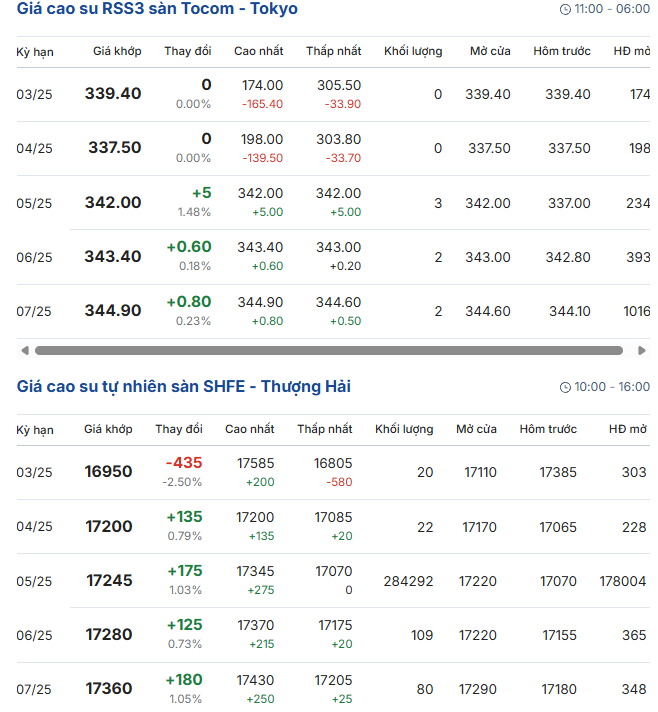Select the 'Thay đổi' header in Tocom table
The image size is (658, 712).
tap(188, 51)
